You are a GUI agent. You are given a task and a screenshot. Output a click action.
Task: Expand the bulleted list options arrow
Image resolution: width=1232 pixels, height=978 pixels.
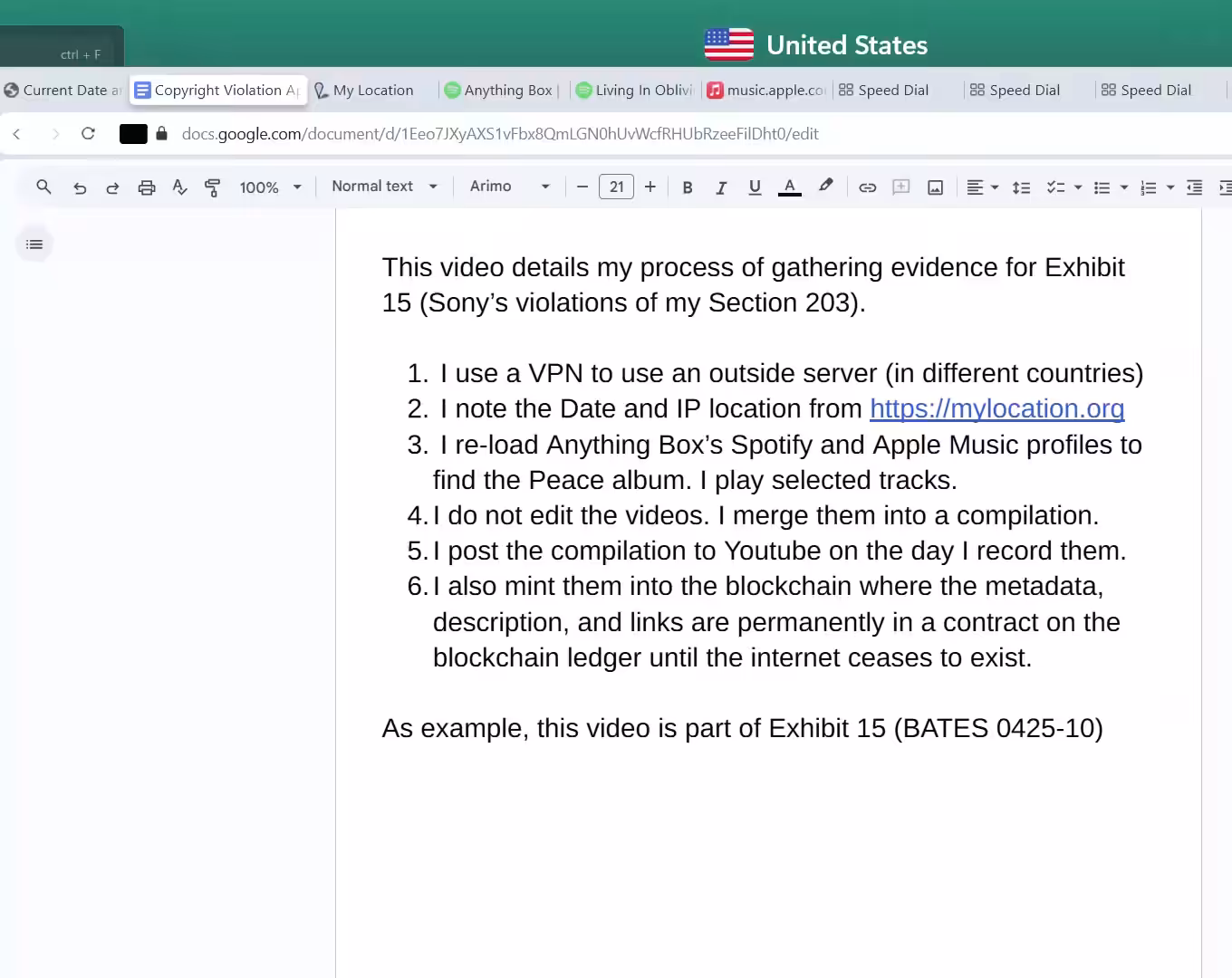point(1124,187)
